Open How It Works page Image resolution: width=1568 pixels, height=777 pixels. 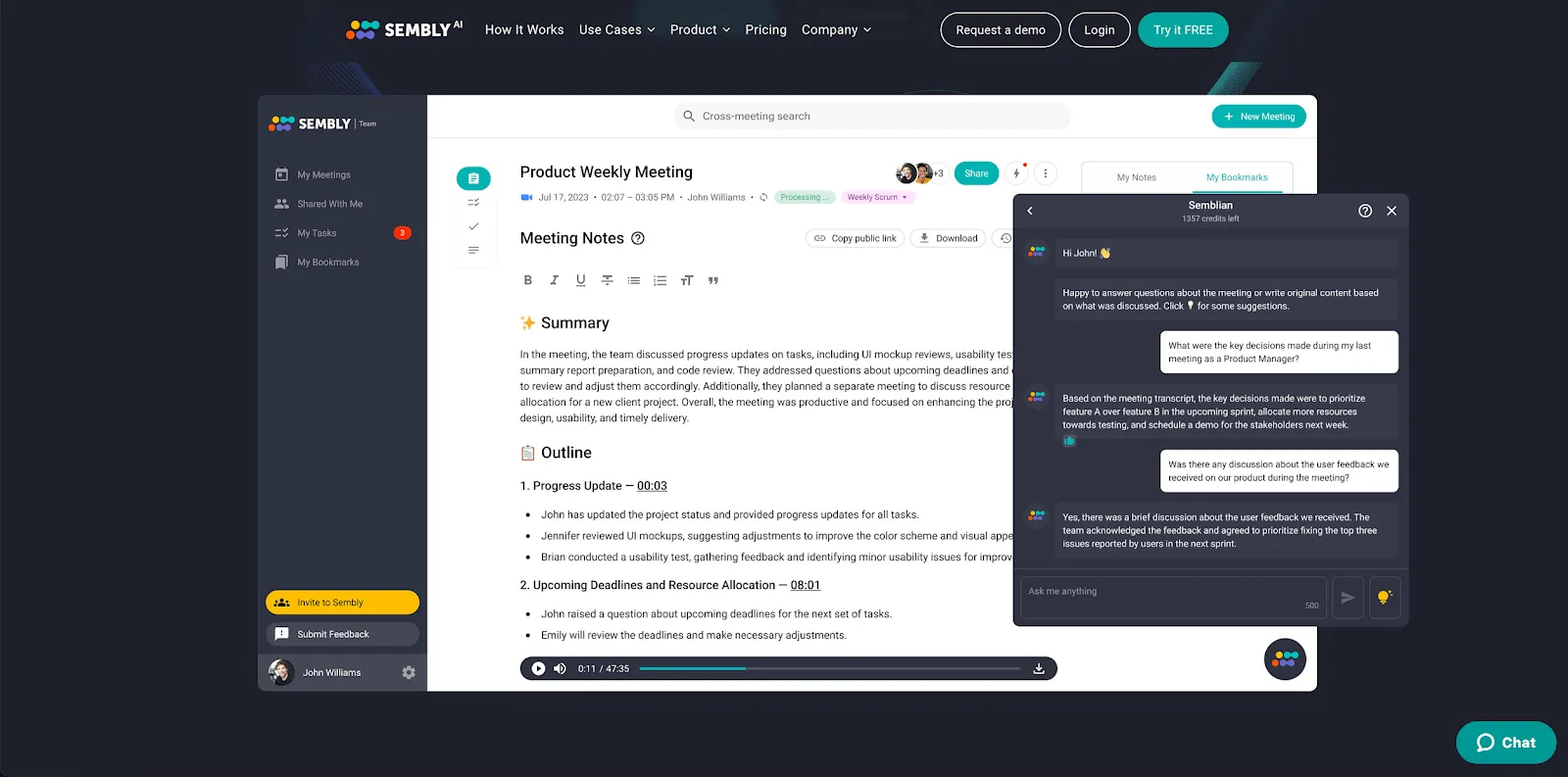click(524, 29)
